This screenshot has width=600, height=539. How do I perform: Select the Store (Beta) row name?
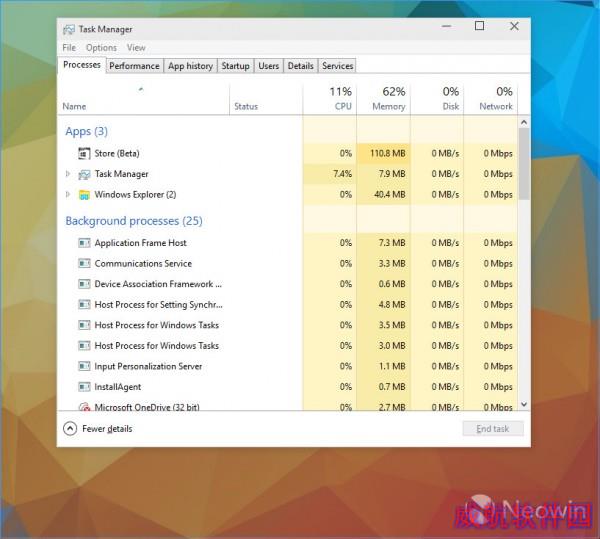click(117, 153)
